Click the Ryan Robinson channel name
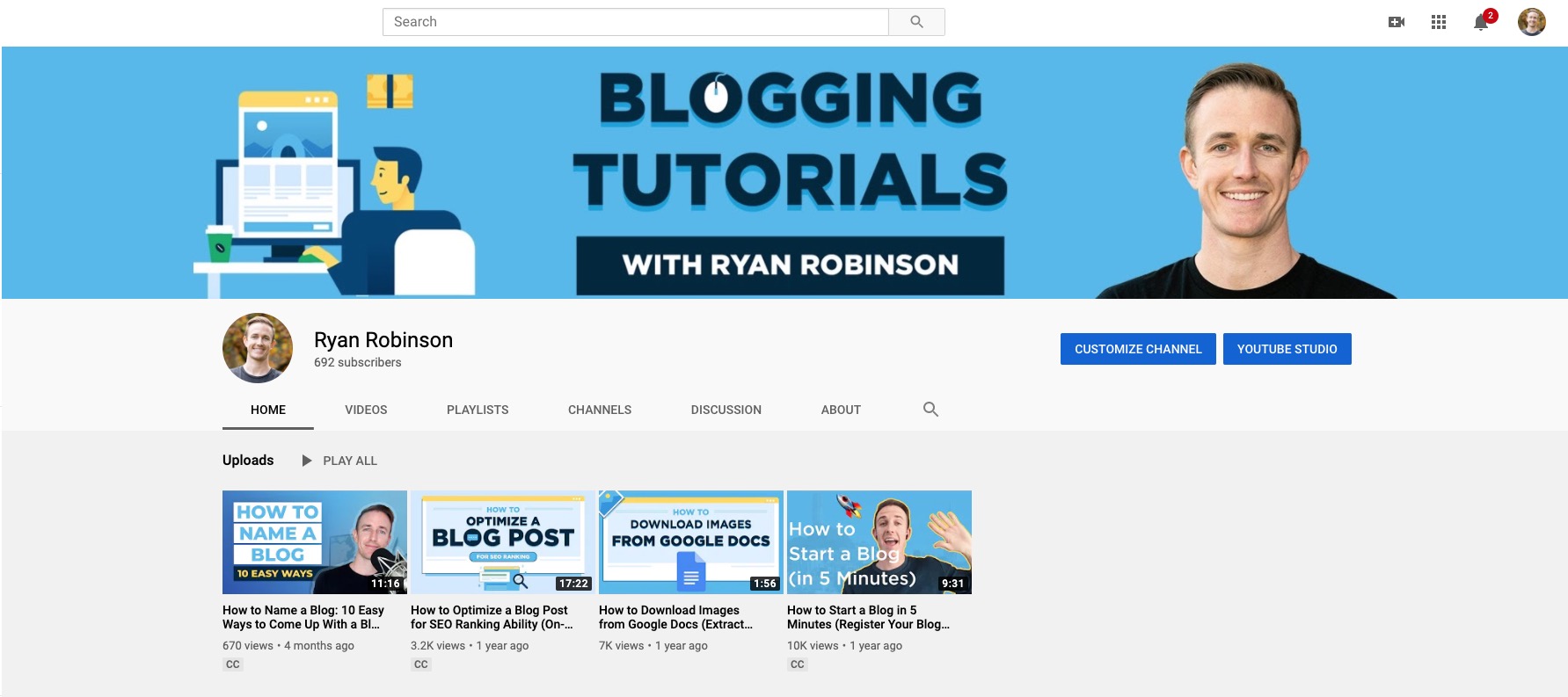This screenshot has height=697, width=1568. (x=383, y=340)
